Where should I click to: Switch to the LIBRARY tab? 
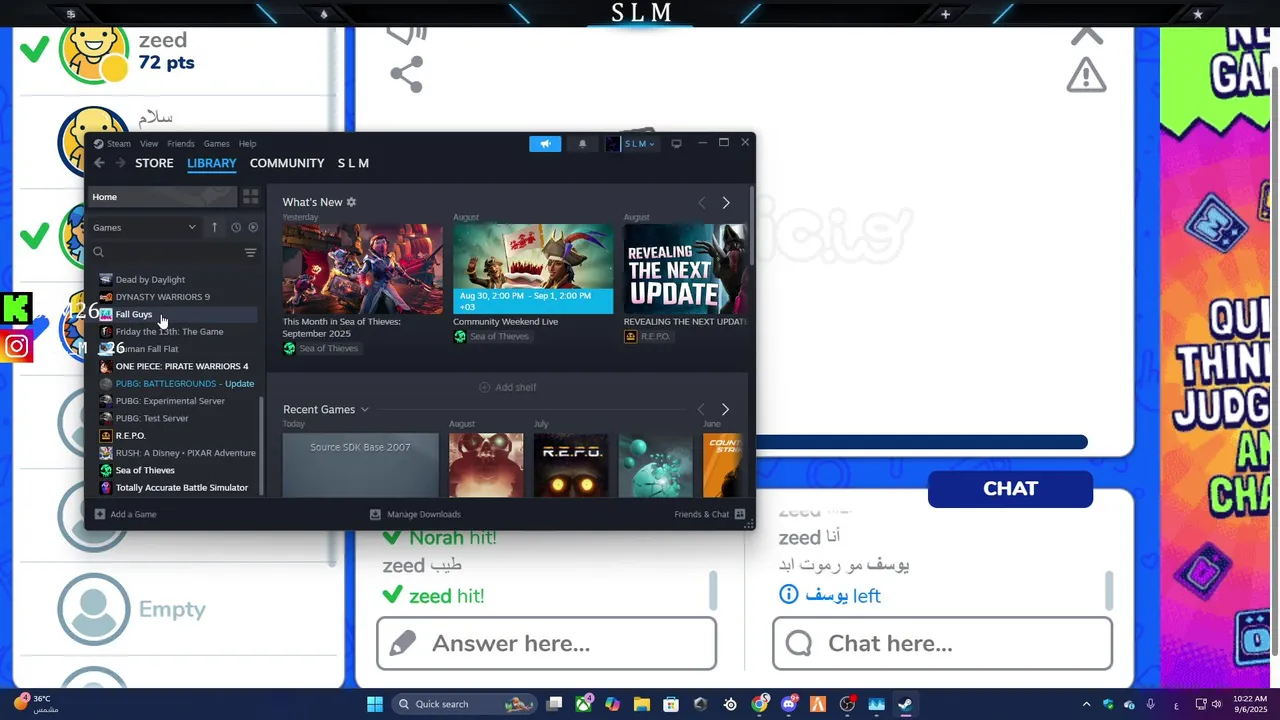click(x=212, y=163)
